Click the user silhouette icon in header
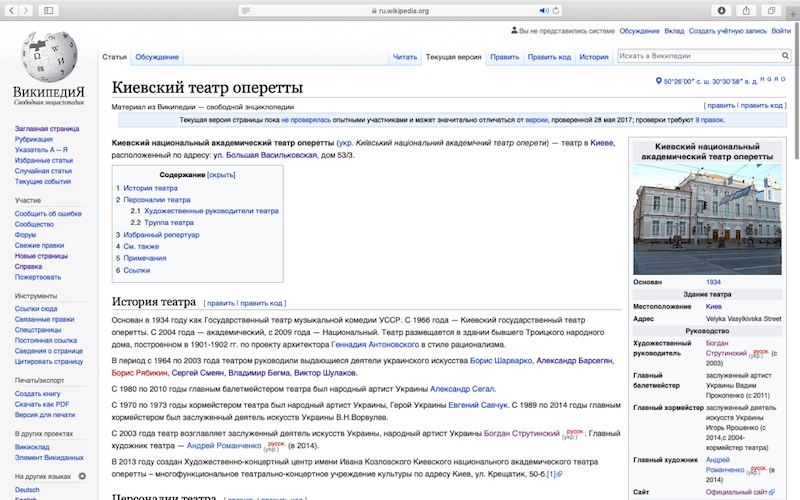 pyautogui.click(x=514, y=31)
